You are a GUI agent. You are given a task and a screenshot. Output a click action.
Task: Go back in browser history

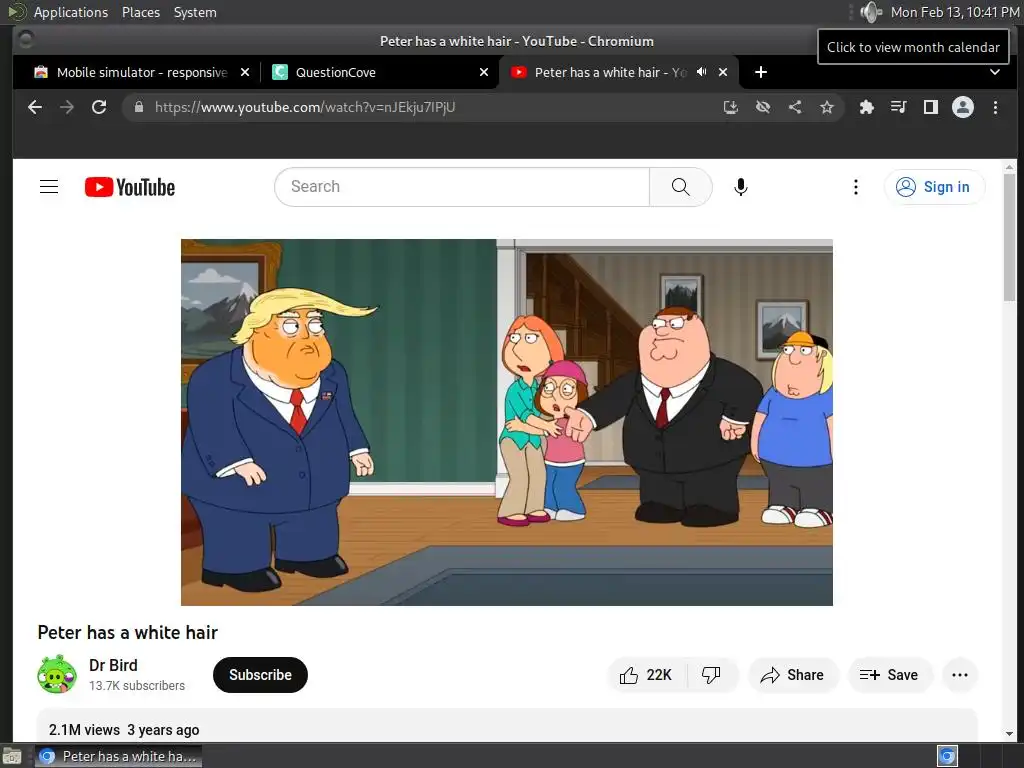[x=35, y=107]
